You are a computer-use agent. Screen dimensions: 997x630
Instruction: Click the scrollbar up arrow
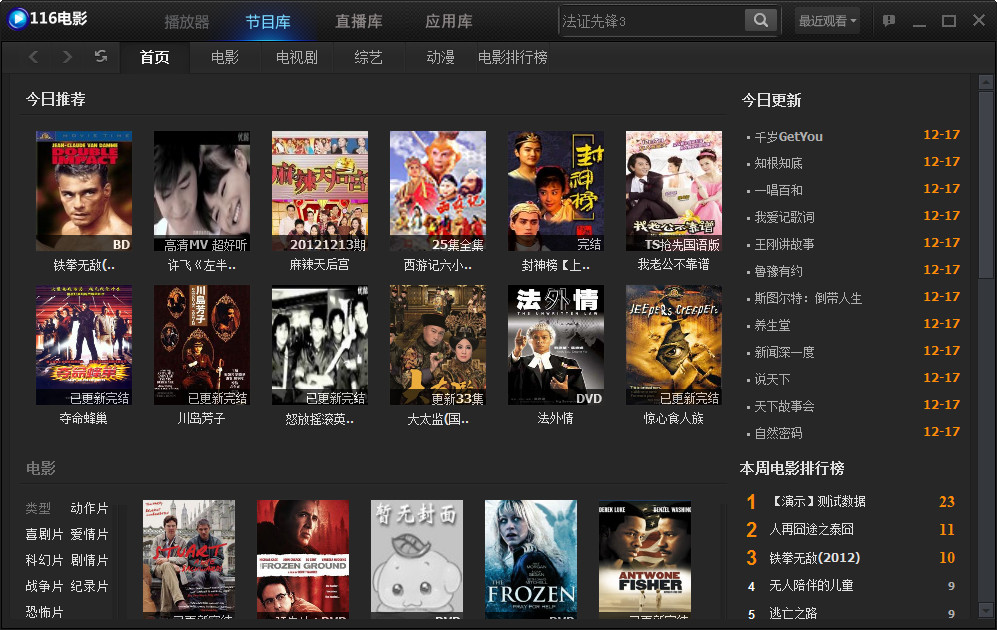click(986, 82)
